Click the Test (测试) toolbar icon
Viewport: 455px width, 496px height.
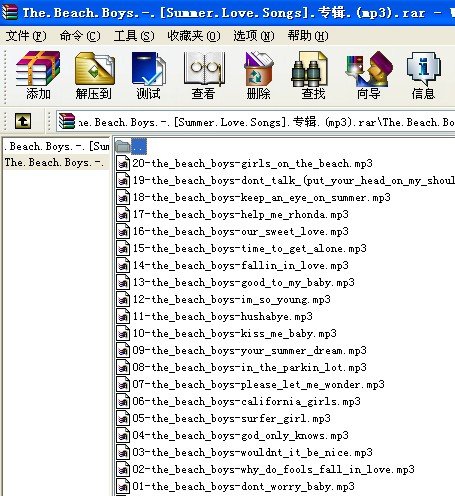149,68
